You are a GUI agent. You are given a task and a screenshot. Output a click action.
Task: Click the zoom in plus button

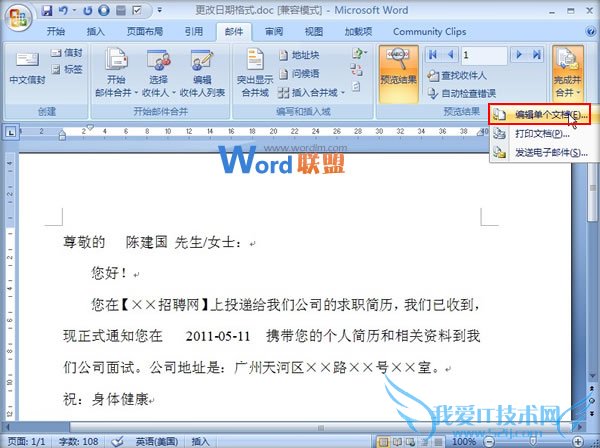point(578,442)
